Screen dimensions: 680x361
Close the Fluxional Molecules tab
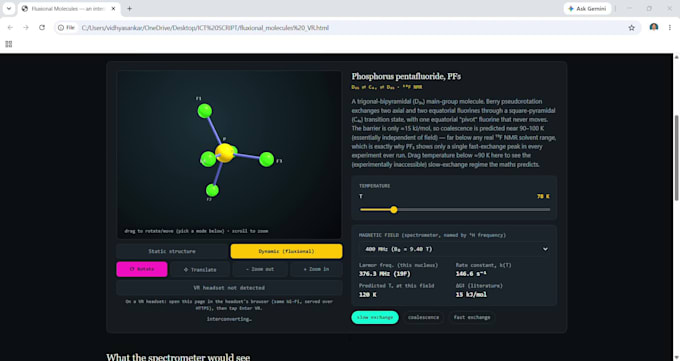pyautogui.click(x=114, y=8)
